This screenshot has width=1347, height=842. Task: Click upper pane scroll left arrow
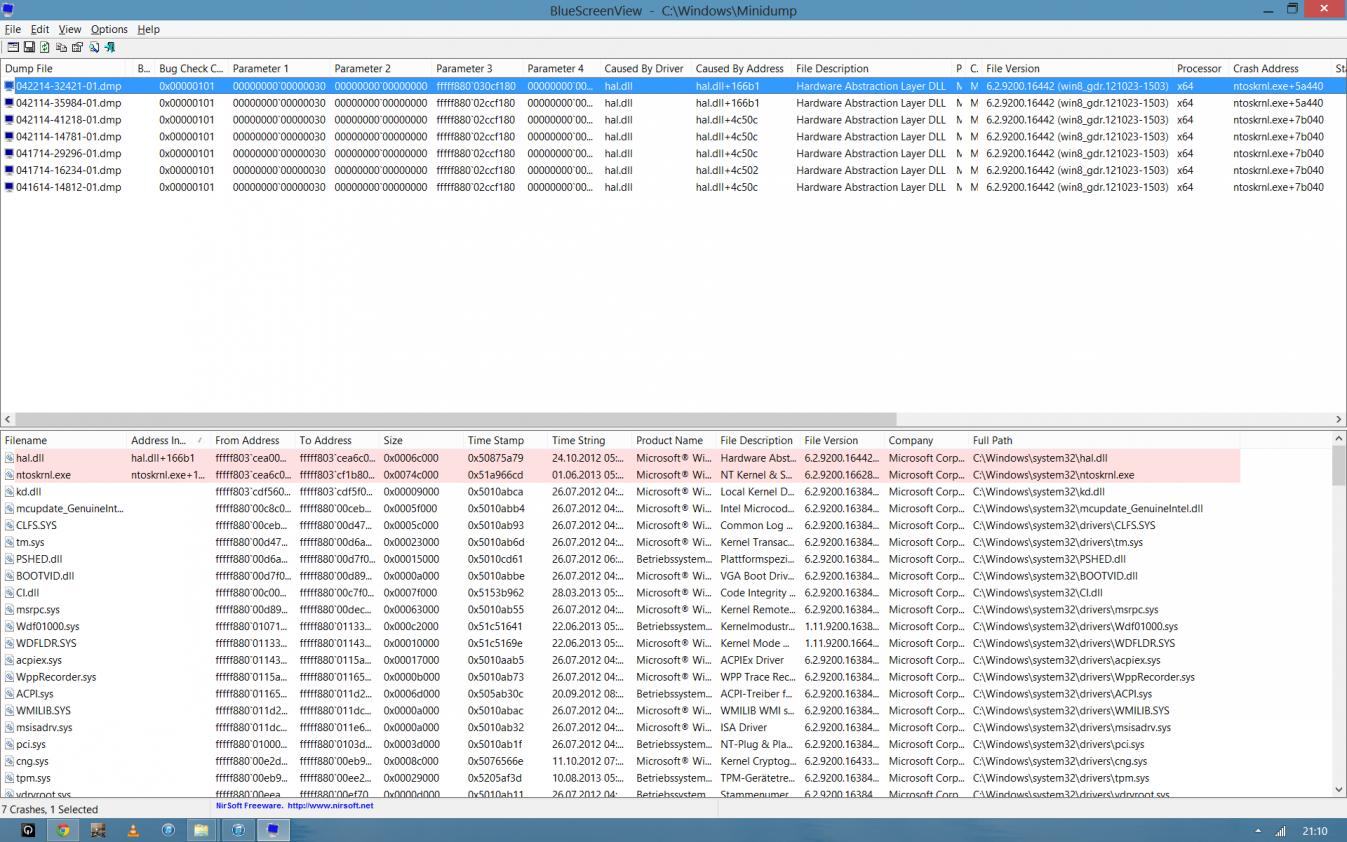(x=7, y=420)
